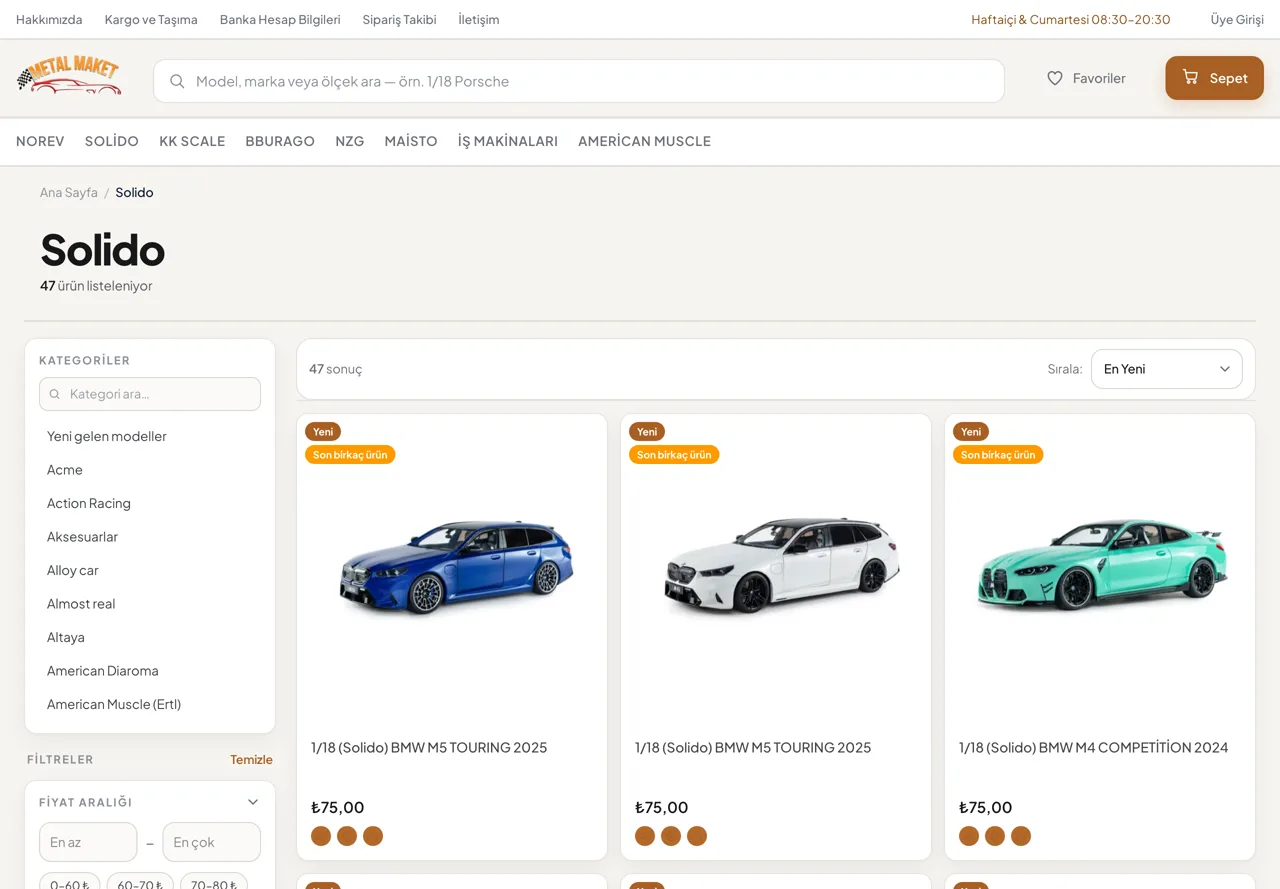Select SOLİDO in the brand navigation bar
Viewport: 1280px width, 889px height.
click(x=112, y=141)
